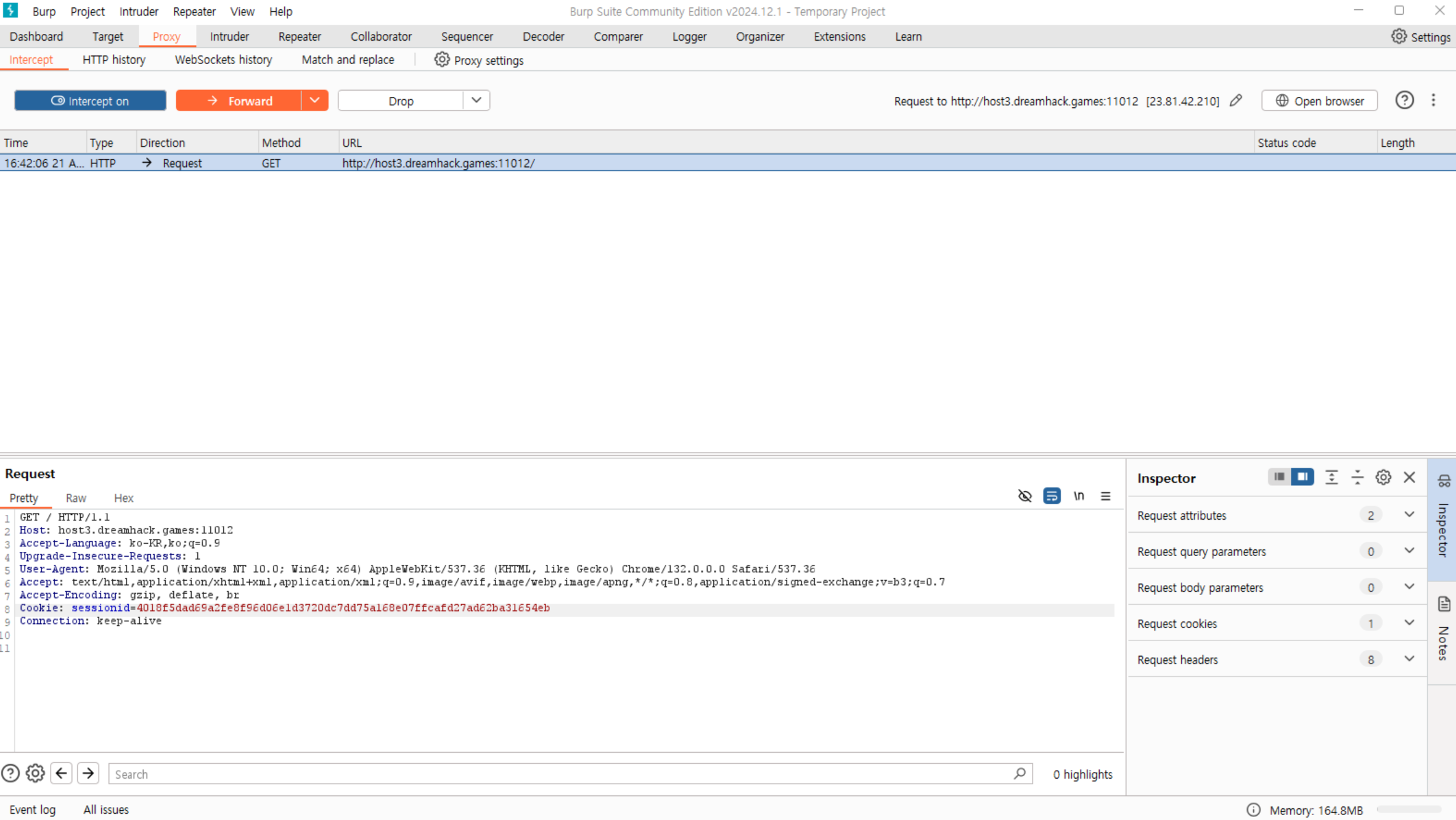Open the Repeater main tab
Screen dimensions: 1456x820
[300, 36]
